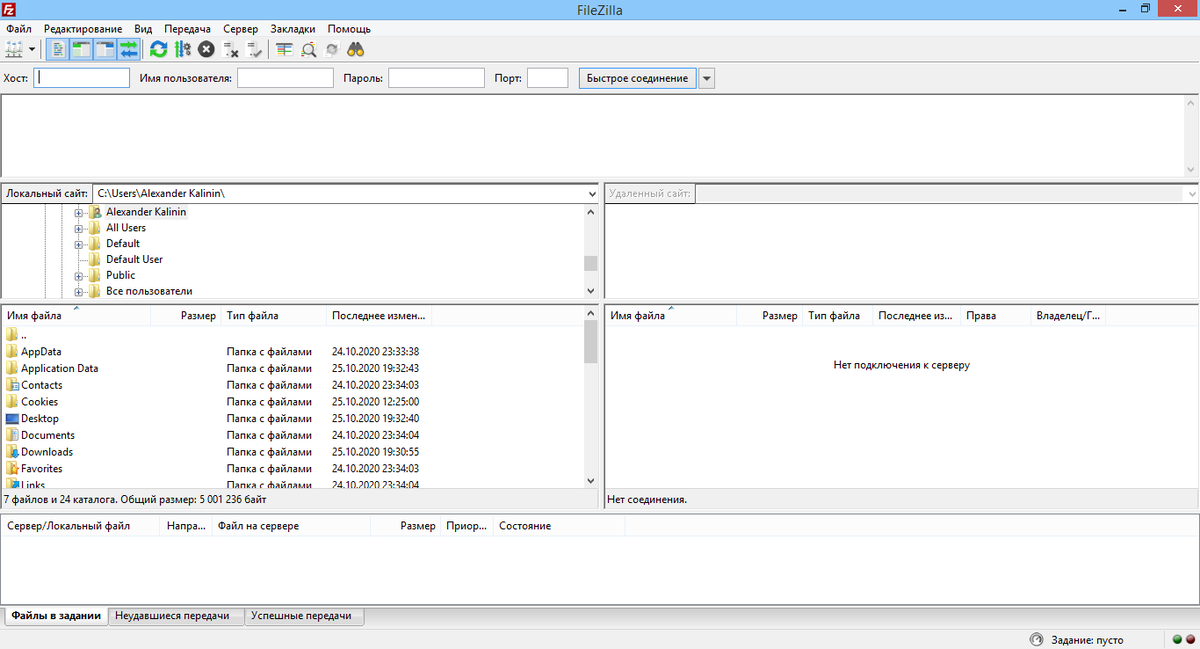Select the Downloads folder icon
Image resolution: width=1200 pixels, height=649 pixels.
click(x=12, y=452)
